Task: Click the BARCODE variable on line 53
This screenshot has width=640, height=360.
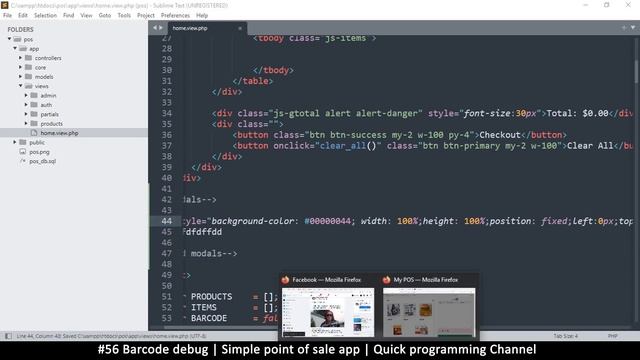Action: point(209,318)
